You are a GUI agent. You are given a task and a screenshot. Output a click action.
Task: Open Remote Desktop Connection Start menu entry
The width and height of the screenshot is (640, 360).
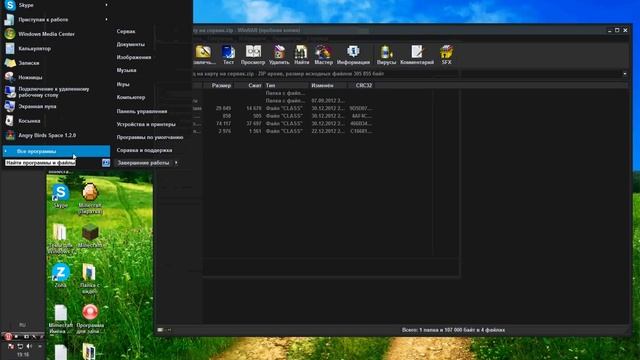point(56,92)
